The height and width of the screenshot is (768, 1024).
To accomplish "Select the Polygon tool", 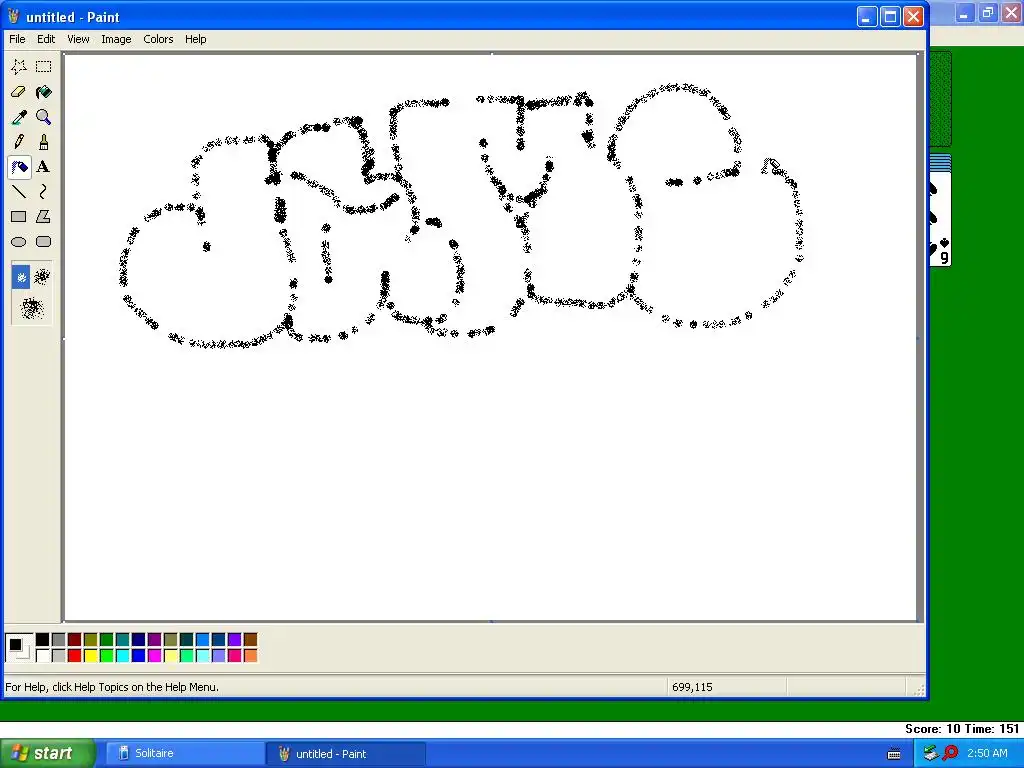I will [x=43, y=217].
